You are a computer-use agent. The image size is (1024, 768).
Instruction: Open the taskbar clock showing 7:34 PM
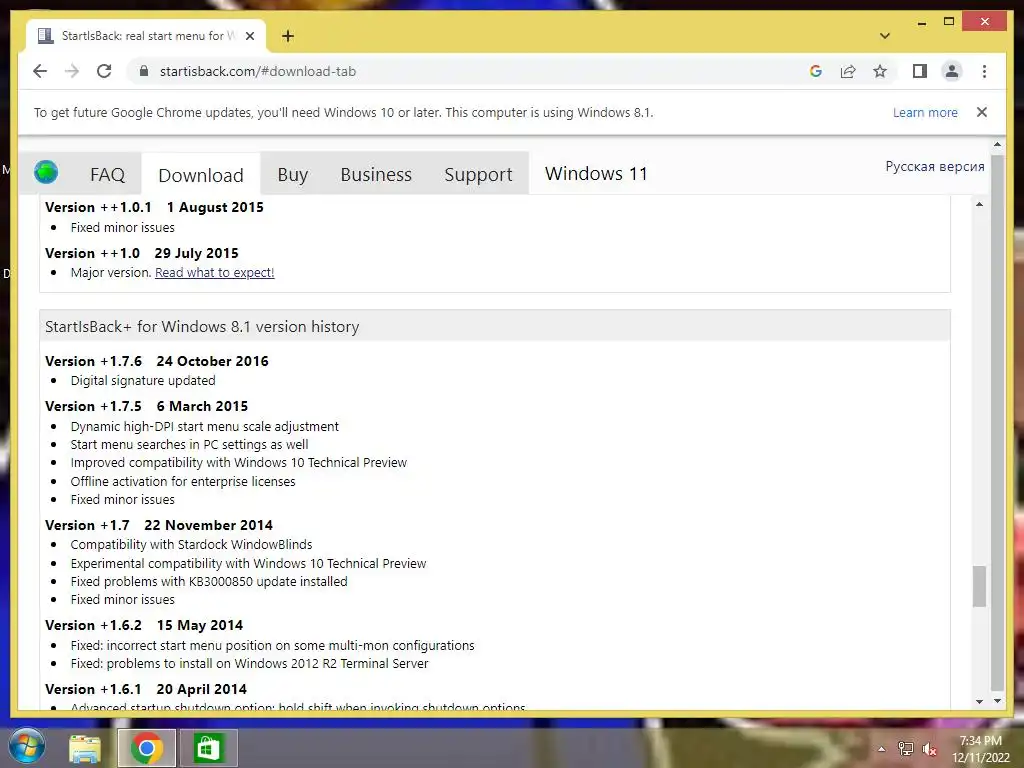pos(981,748)
